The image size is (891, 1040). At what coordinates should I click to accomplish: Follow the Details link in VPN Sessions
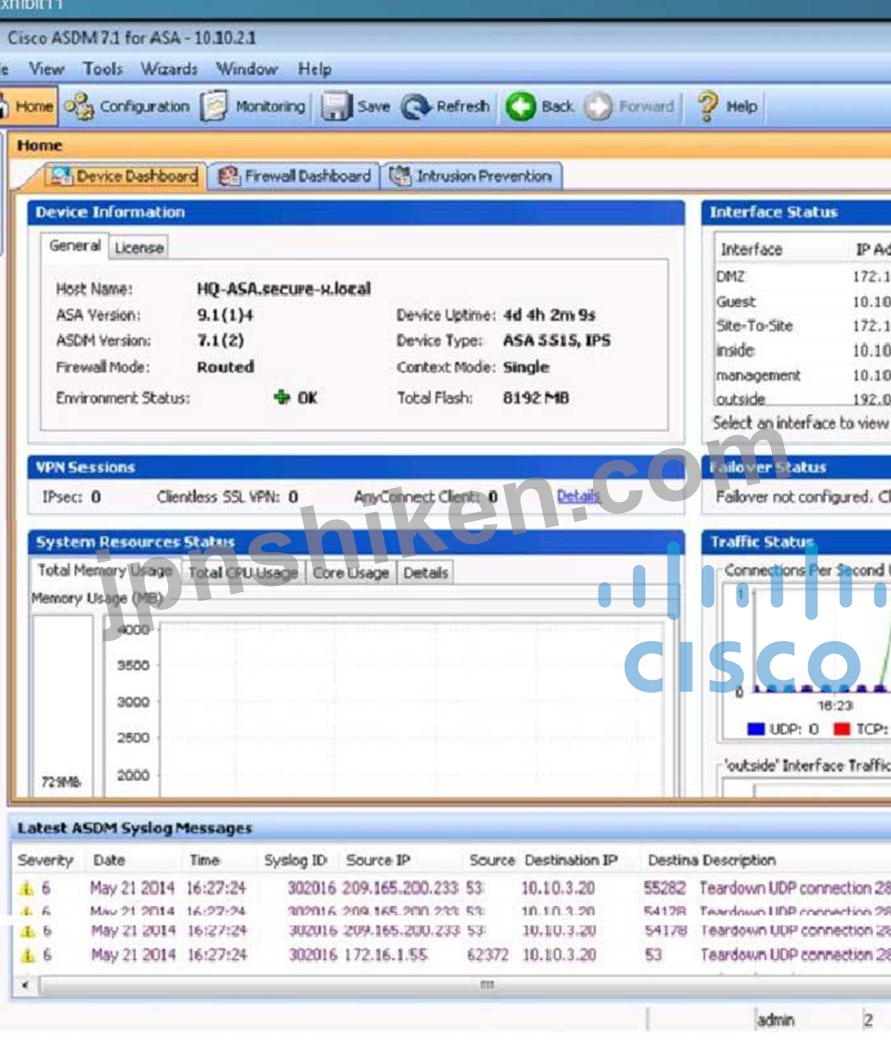[x=578, y=496]
